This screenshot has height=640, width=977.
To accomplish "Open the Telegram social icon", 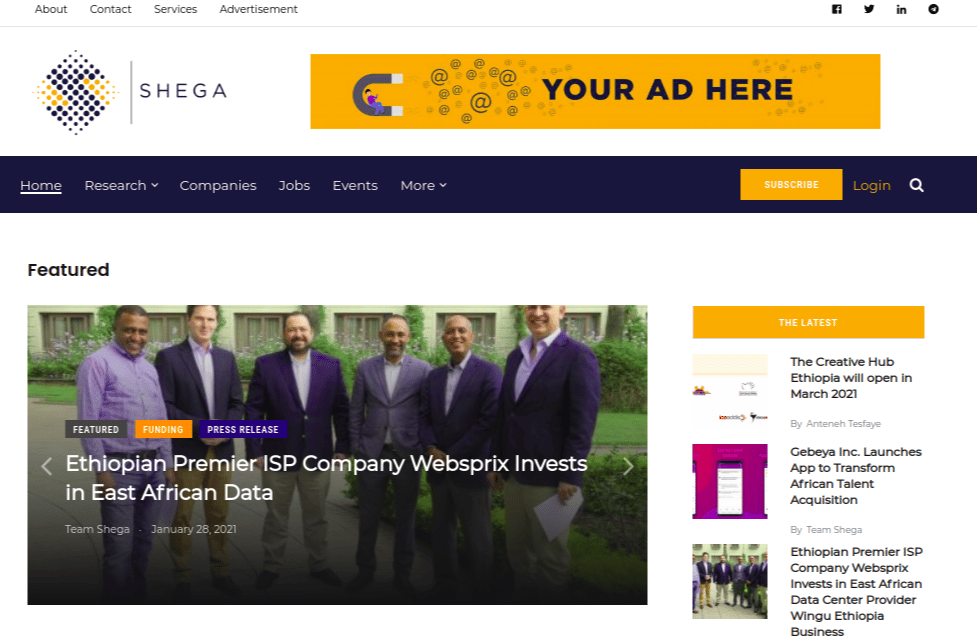I will point(933,9).
